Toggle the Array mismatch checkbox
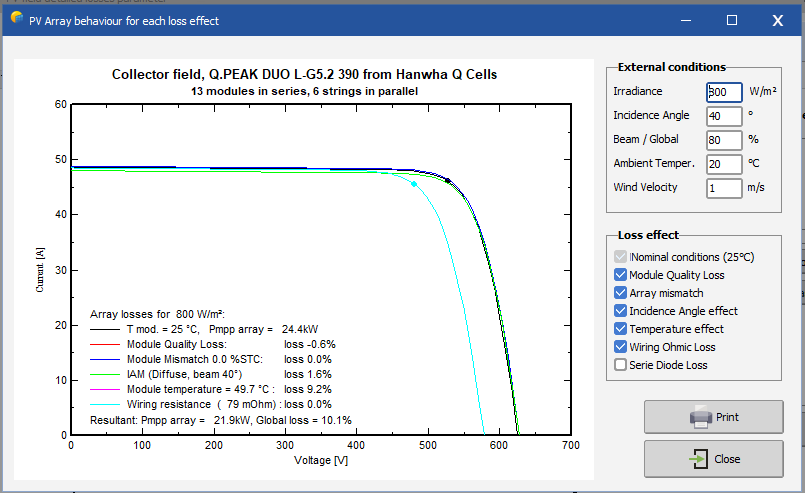 click(620, 293)
